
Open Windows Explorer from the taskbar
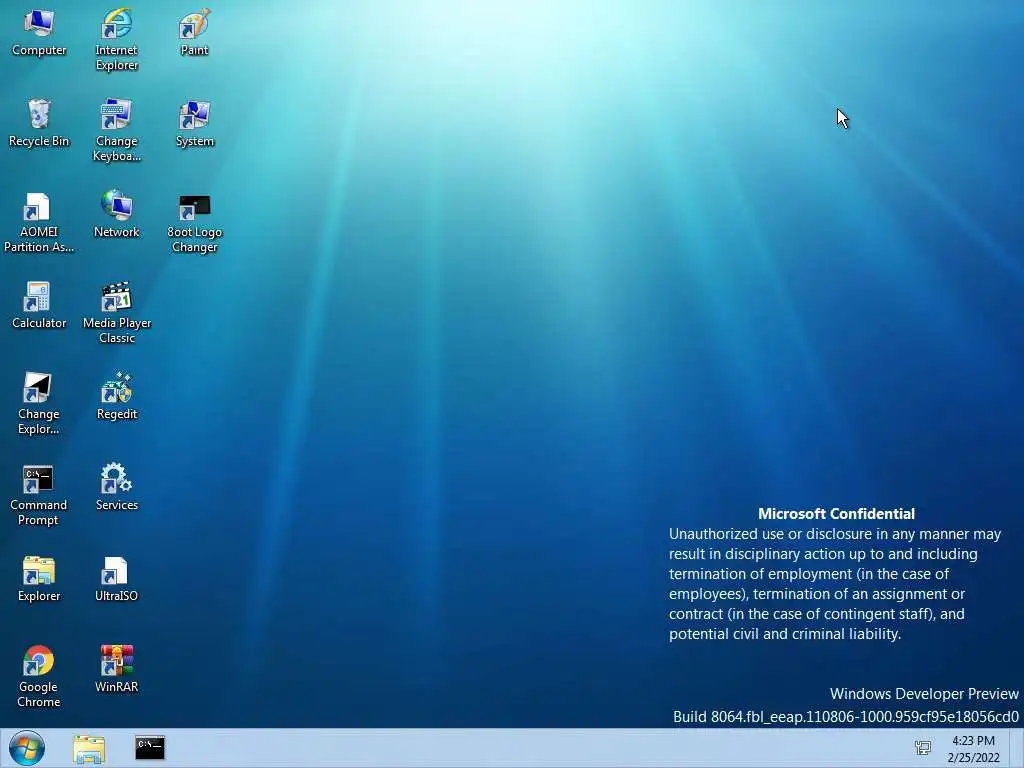(x=89, y=748)
